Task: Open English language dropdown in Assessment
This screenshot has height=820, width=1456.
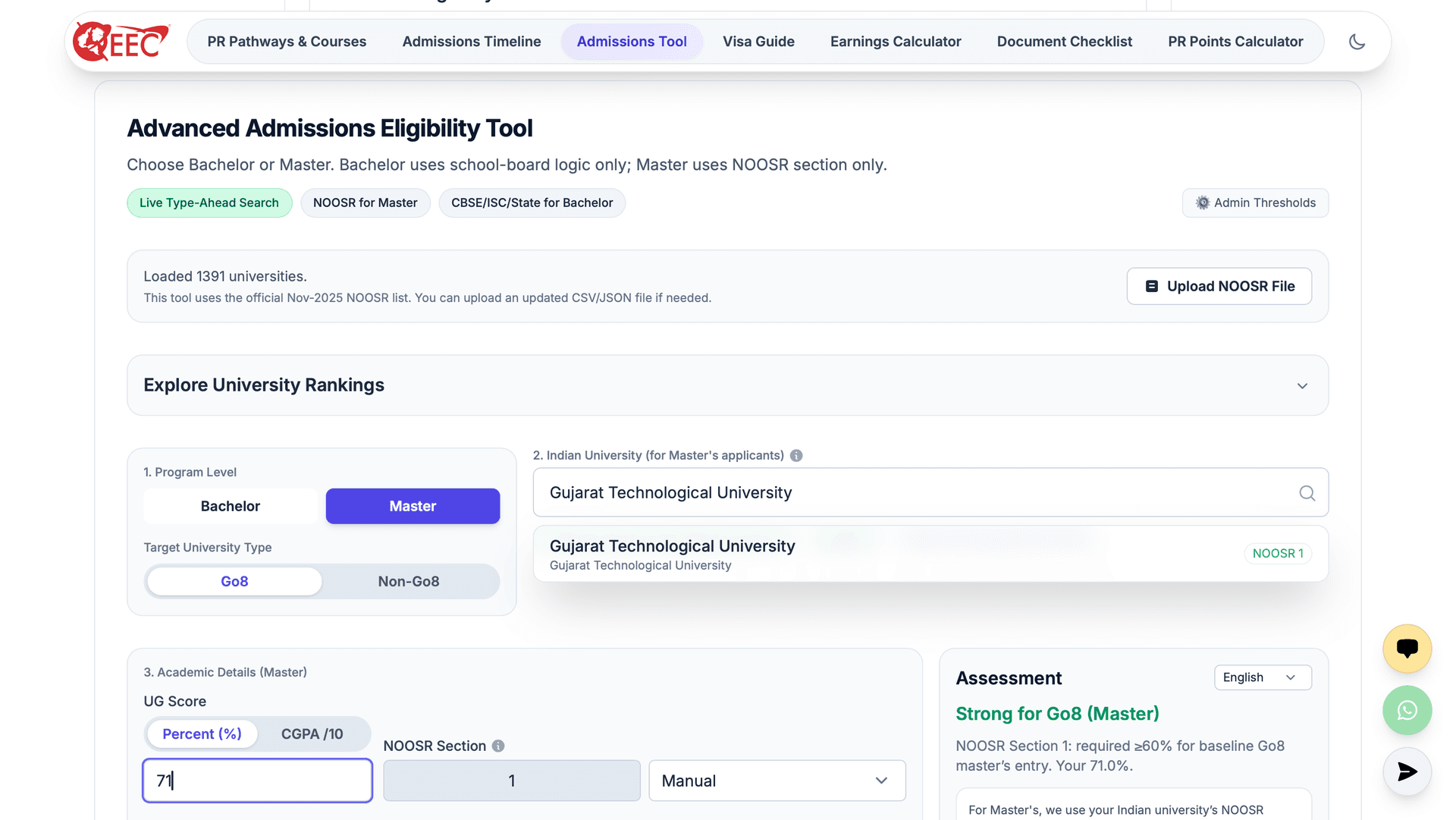Action: click(x=1262, y=677)
